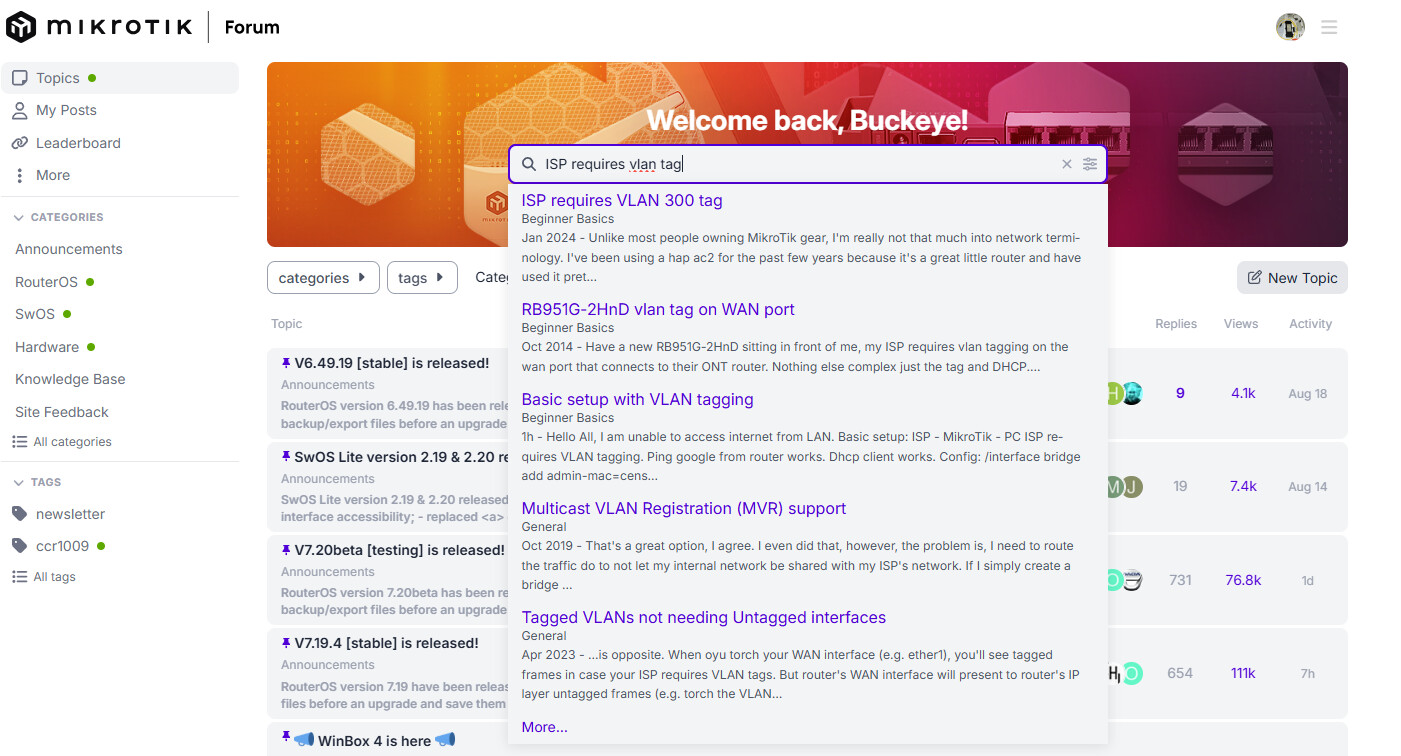This screenshot has height=756, width=1401.
Task: Create a New Topic
Action: (1292, 278)
